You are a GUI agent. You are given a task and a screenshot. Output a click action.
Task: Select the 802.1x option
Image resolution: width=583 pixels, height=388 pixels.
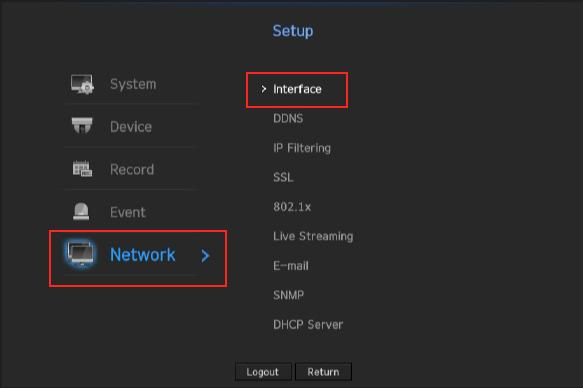click(292, 207)
